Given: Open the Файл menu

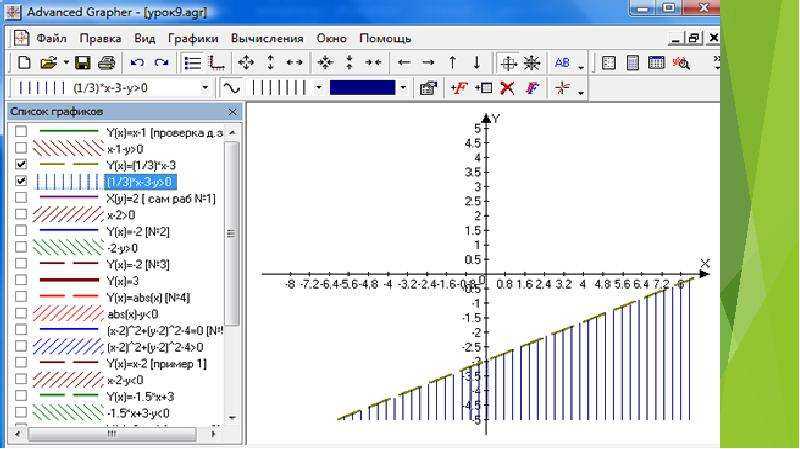Looking at the screenshot, I should (51, 38).
